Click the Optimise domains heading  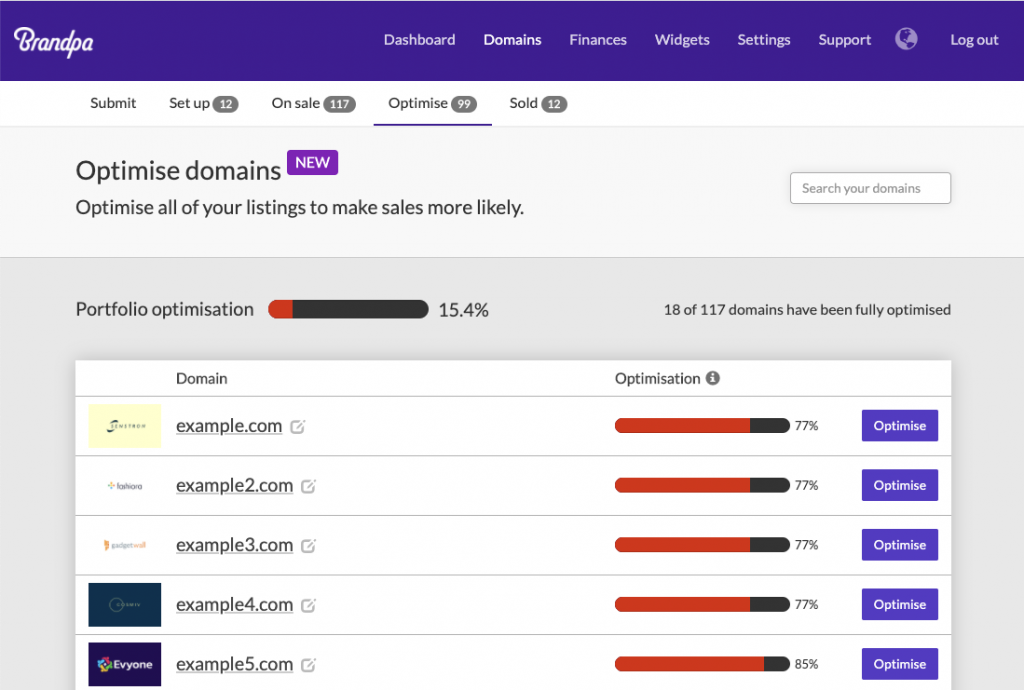point(178,170)
